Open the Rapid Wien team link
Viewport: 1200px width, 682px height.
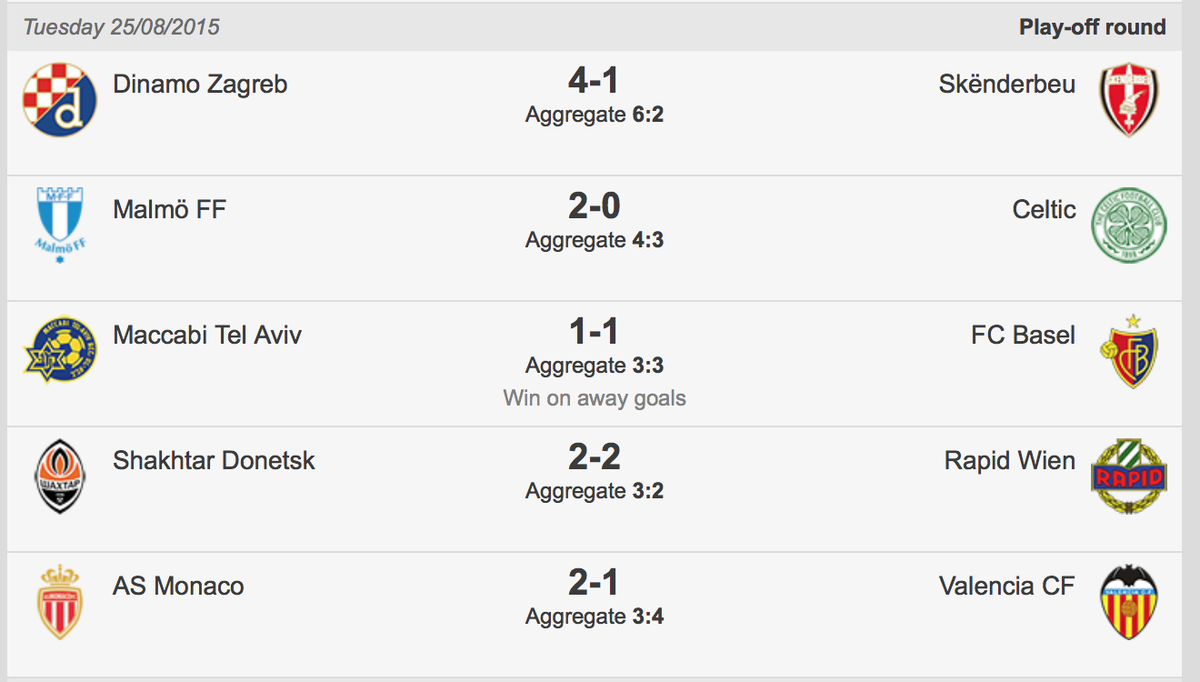[x=1010, y=461]
